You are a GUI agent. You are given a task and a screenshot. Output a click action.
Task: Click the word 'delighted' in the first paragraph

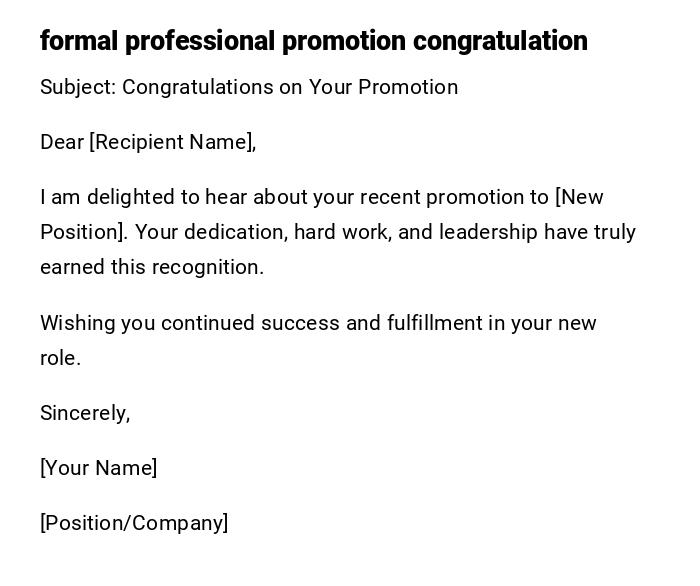tap(133, 197)
